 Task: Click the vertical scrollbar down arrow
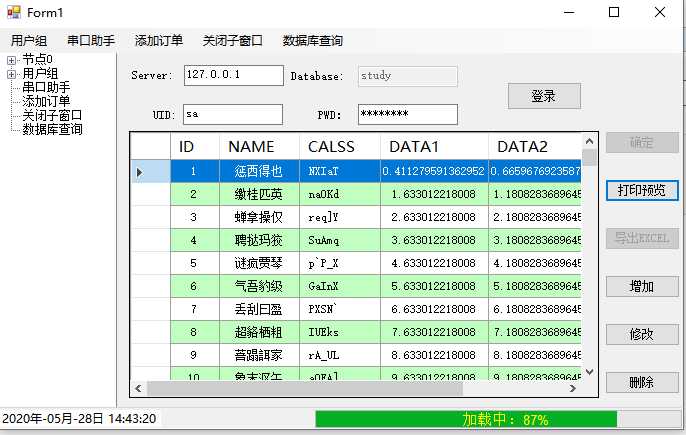(x=589, y=372)
